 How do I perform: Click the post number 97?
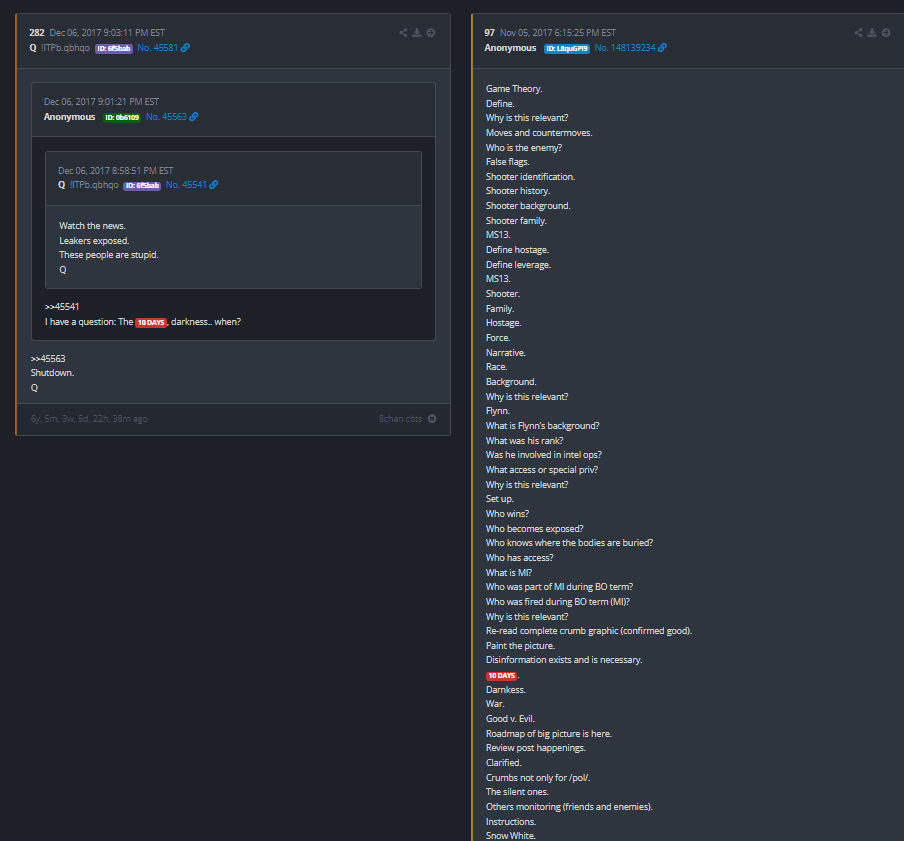489,33
